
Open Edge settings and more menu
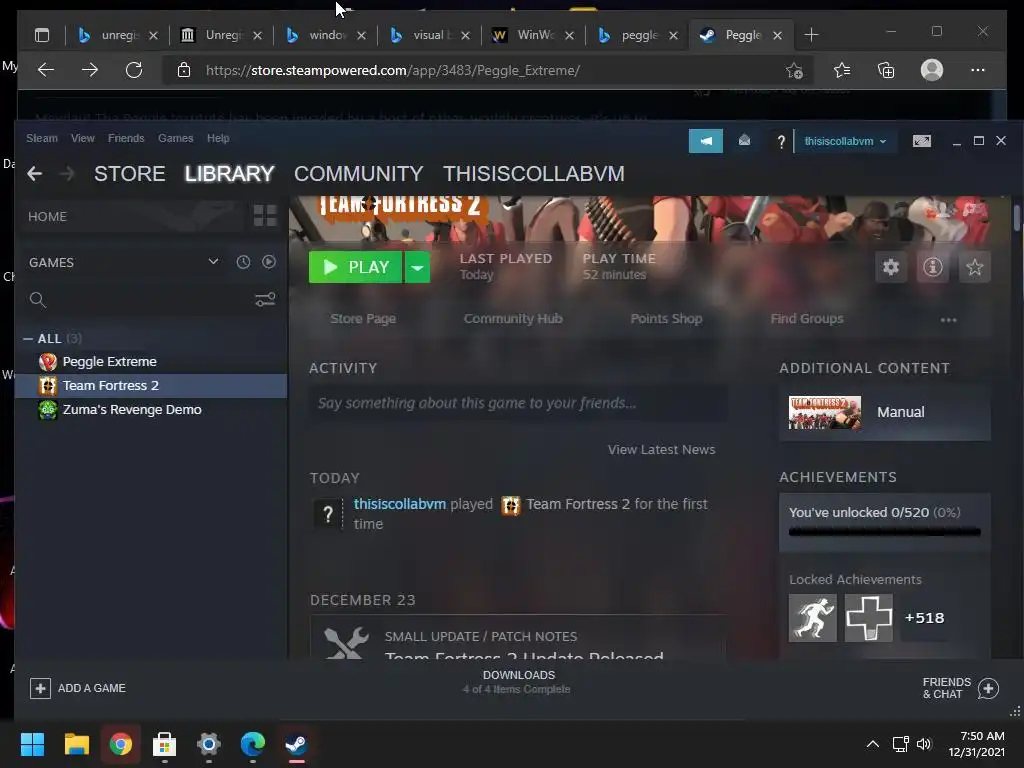pos(978,70)
